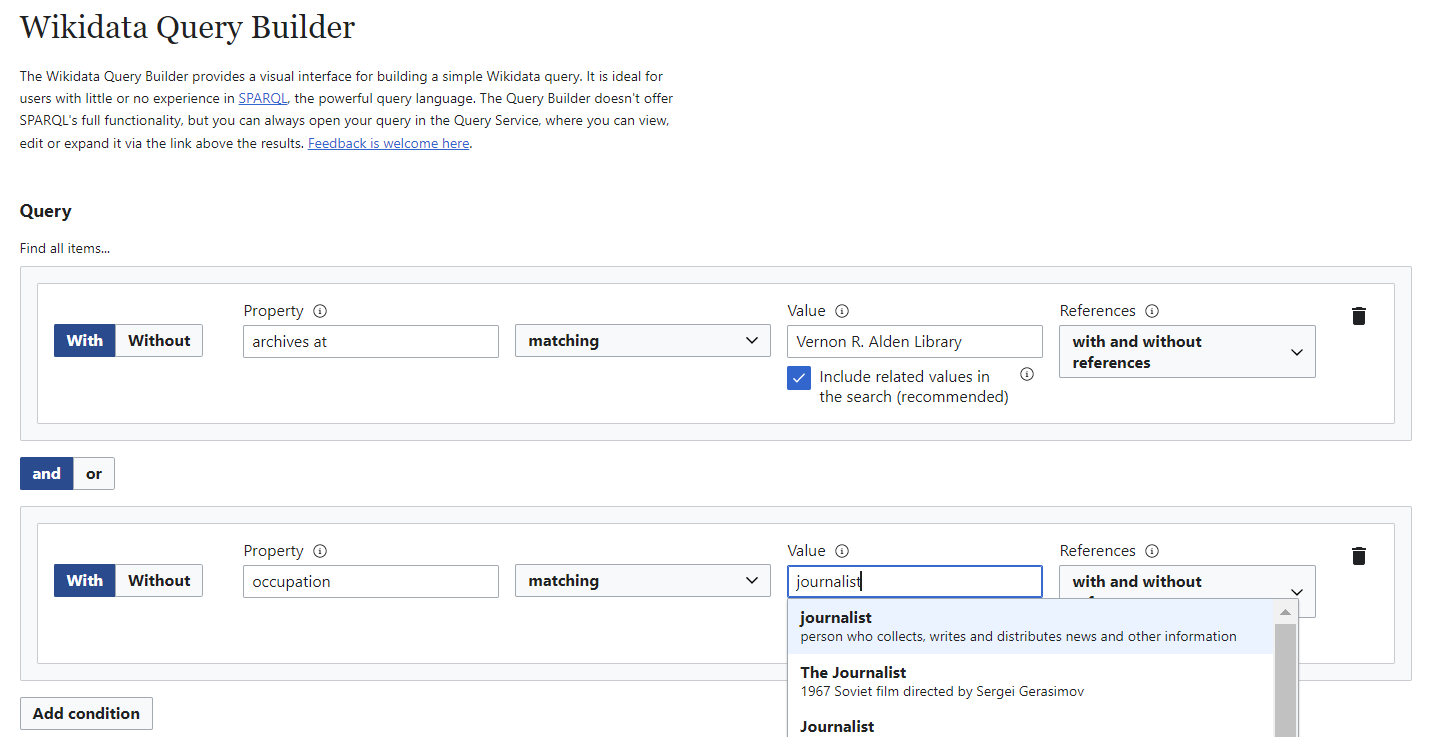This screenshot has width=1443, height=737.
Task: Click info icon beside first Value label
Action: (x=842, y=311)
